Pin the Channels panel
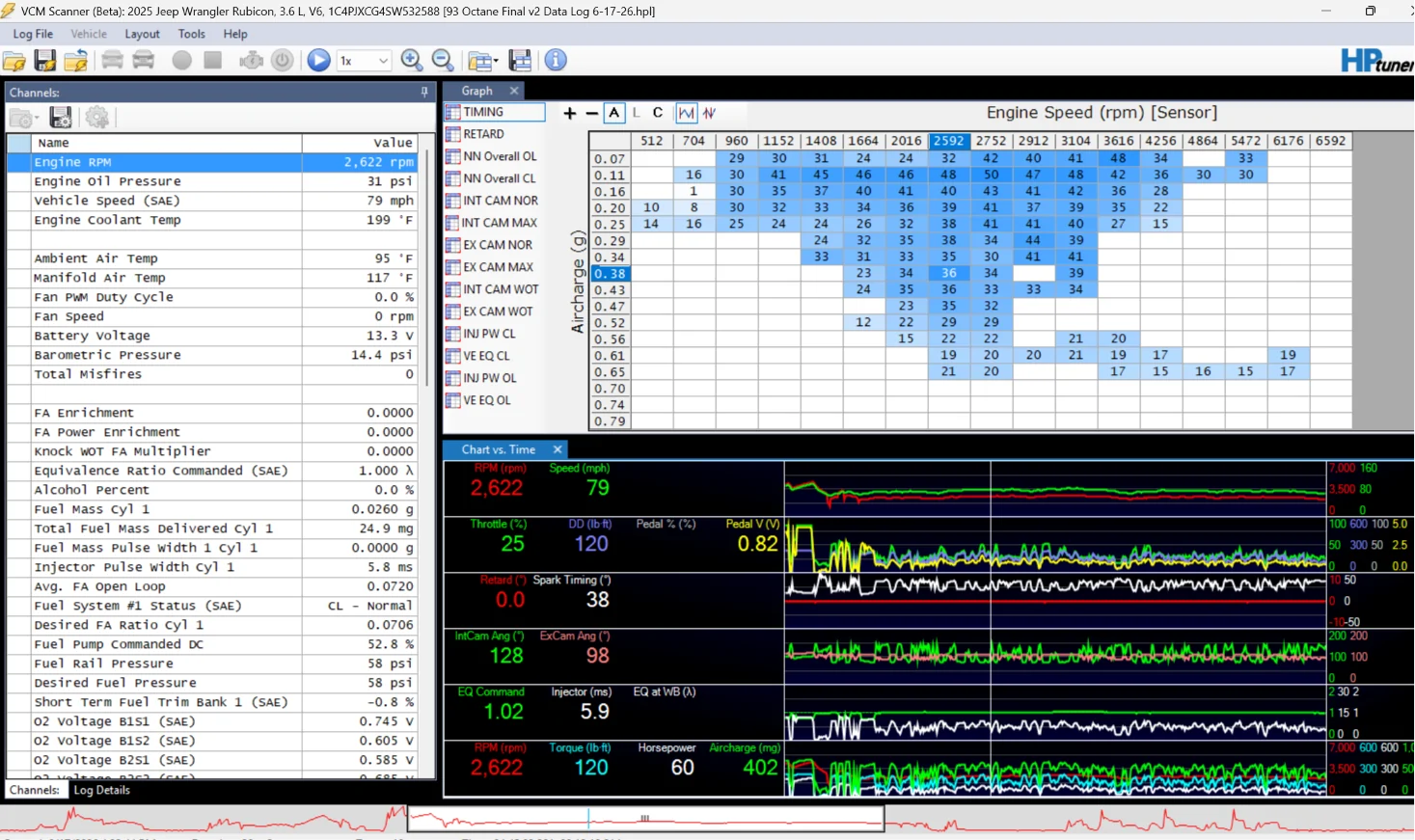The image size is (1415, 840). point(424,92)
